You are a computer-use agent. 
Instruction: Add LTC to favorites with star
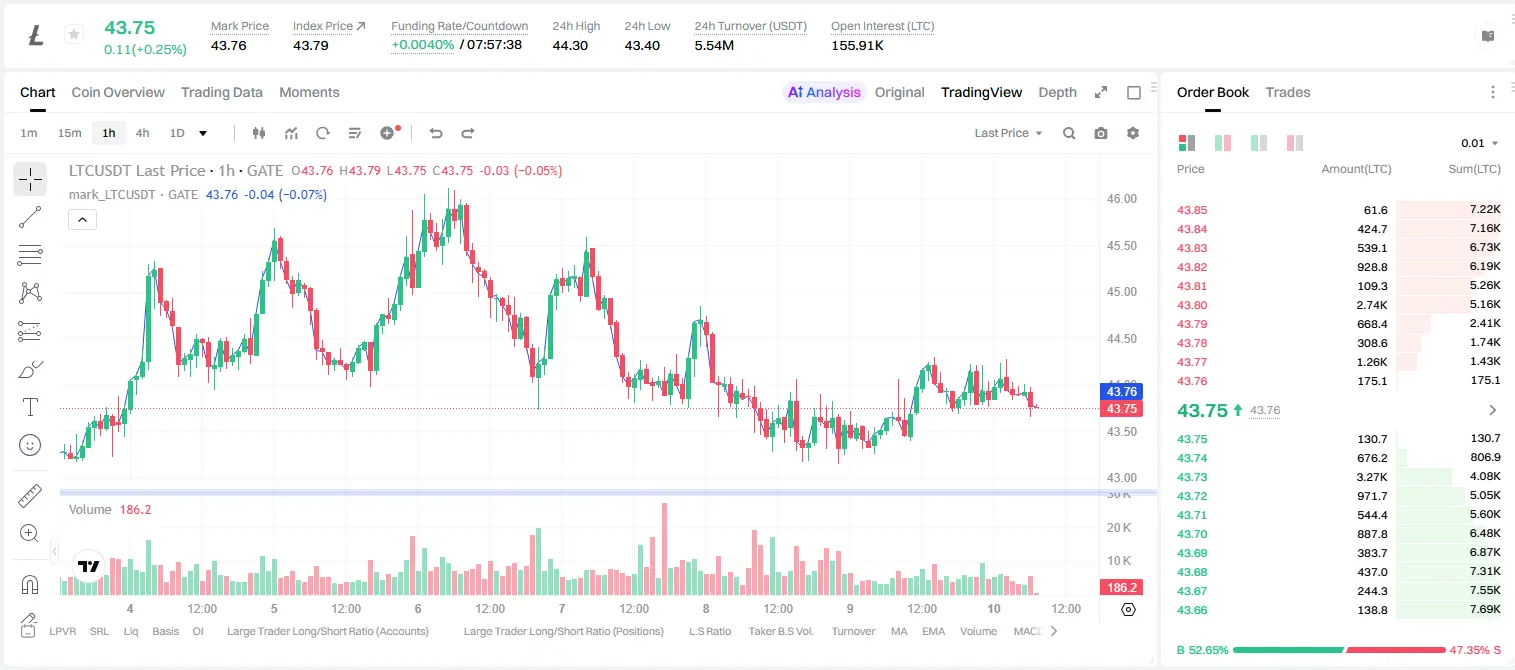tap(74, 35)
